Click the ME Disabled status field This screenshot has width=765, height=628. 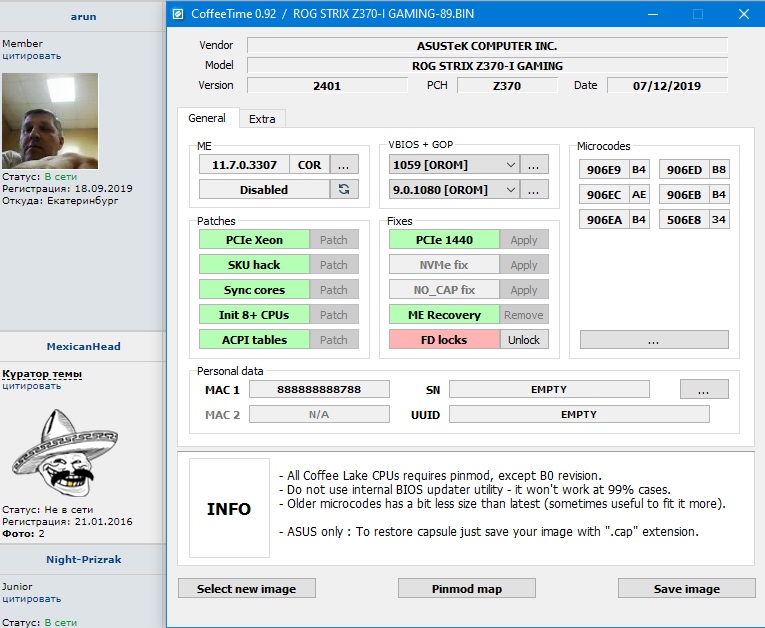pos(264,189)
